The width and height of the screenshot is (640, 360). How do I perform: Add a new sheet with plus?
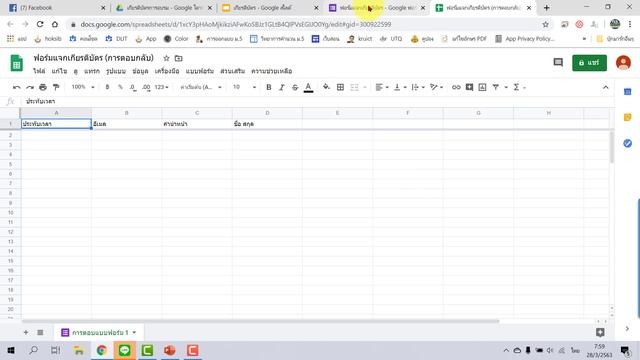coord(26,332)
